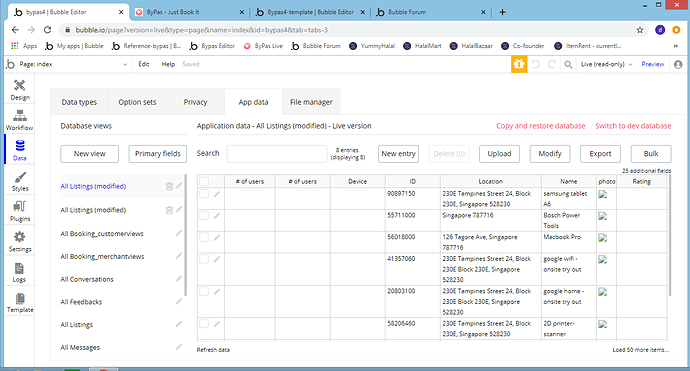690x371 pixels.
Task: Expand the Page: index dropdown
Action: (73, 64)
